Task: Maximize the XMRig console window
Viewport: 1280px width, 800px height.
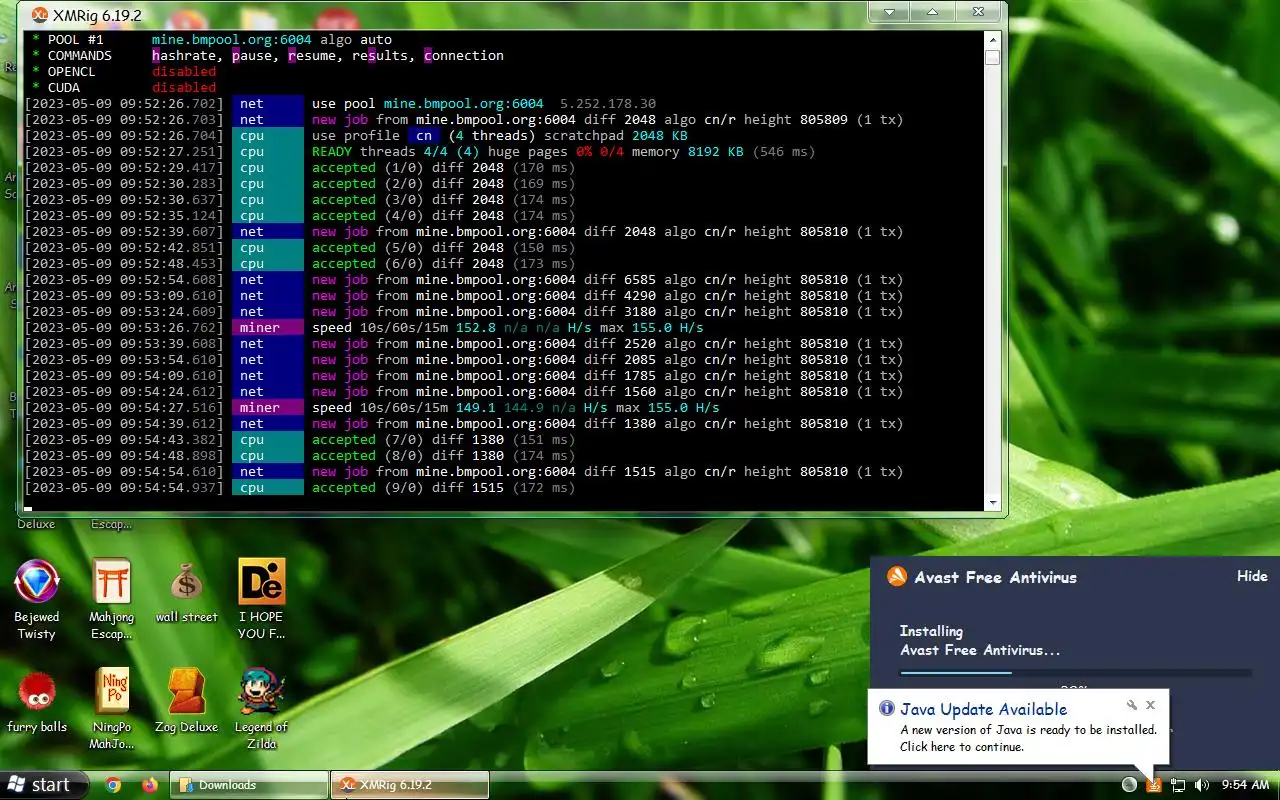Action: [x=932, y=12]
